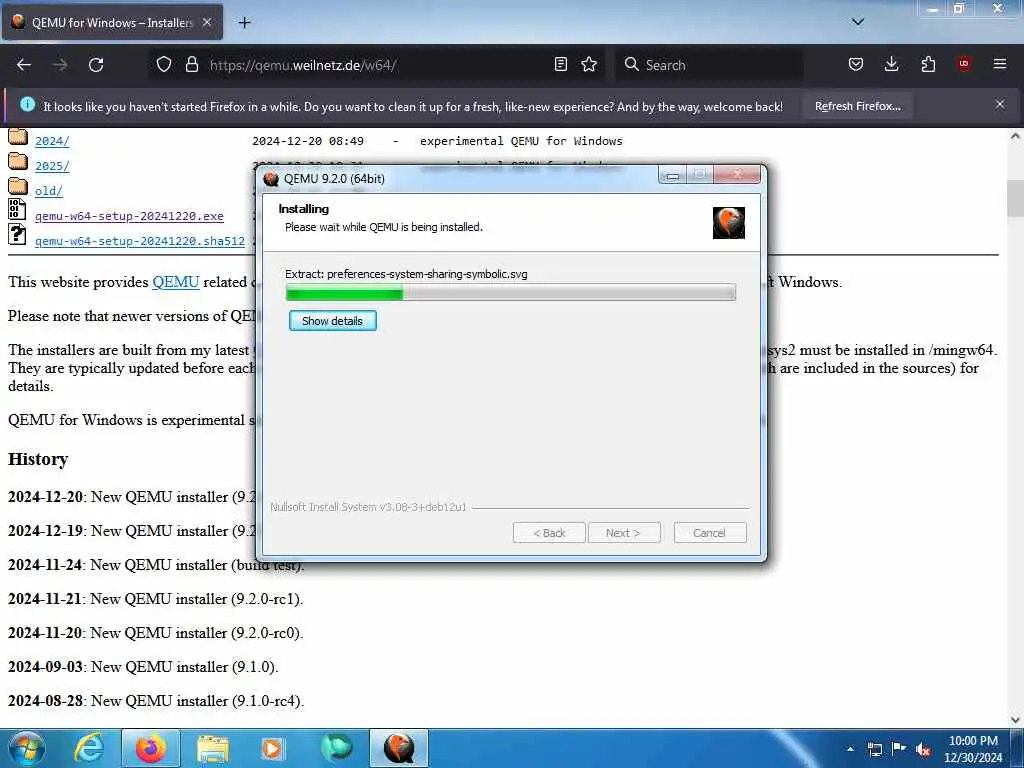Click the folder icon beside old/

coord(18,186)
